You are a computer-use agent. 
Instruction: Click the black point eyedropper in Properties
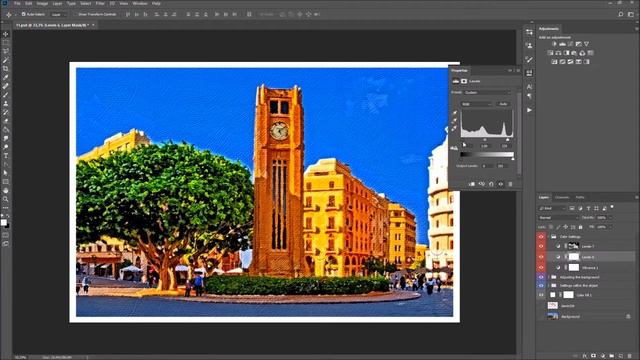pos(454,113)
